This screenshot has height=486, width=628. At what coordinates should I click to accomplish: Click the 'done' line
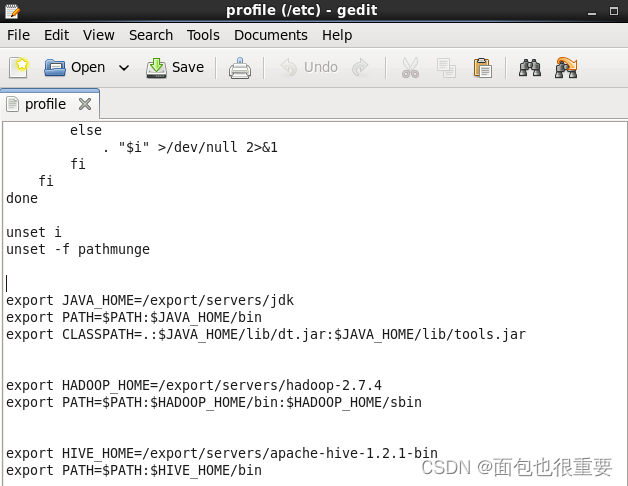point(22,198)
